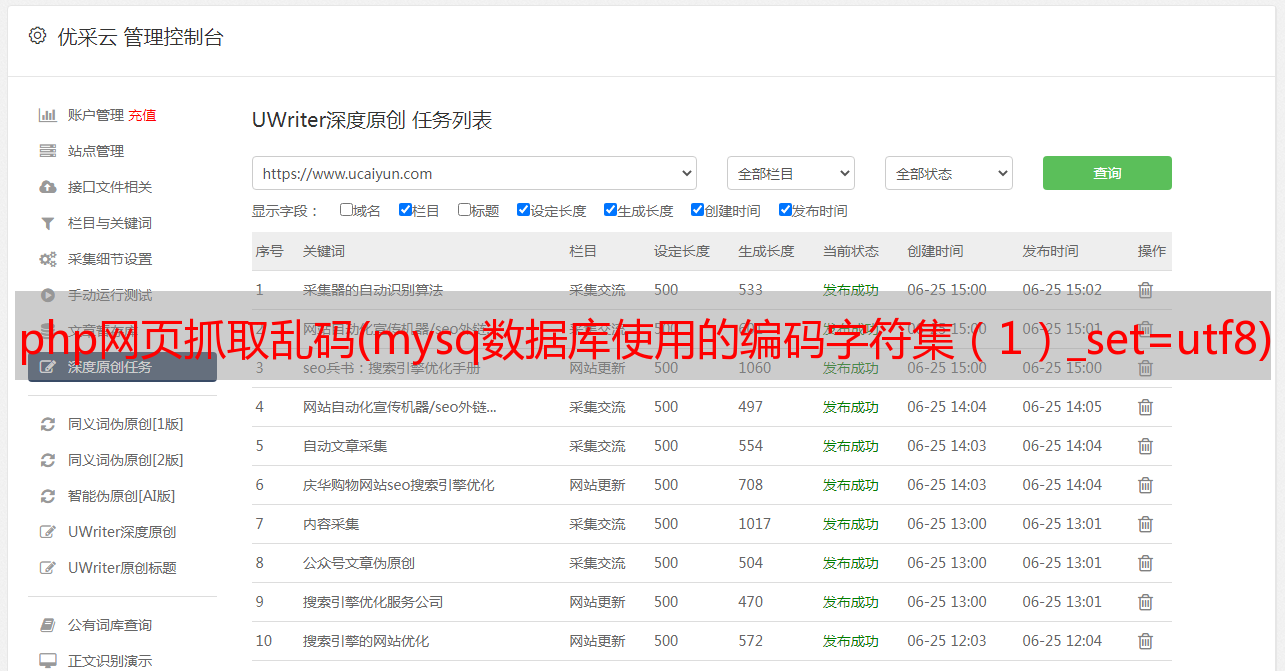Click keyword 自动文章采集
The width and height of the screenshot is (1285, 671).
[345, 446]
